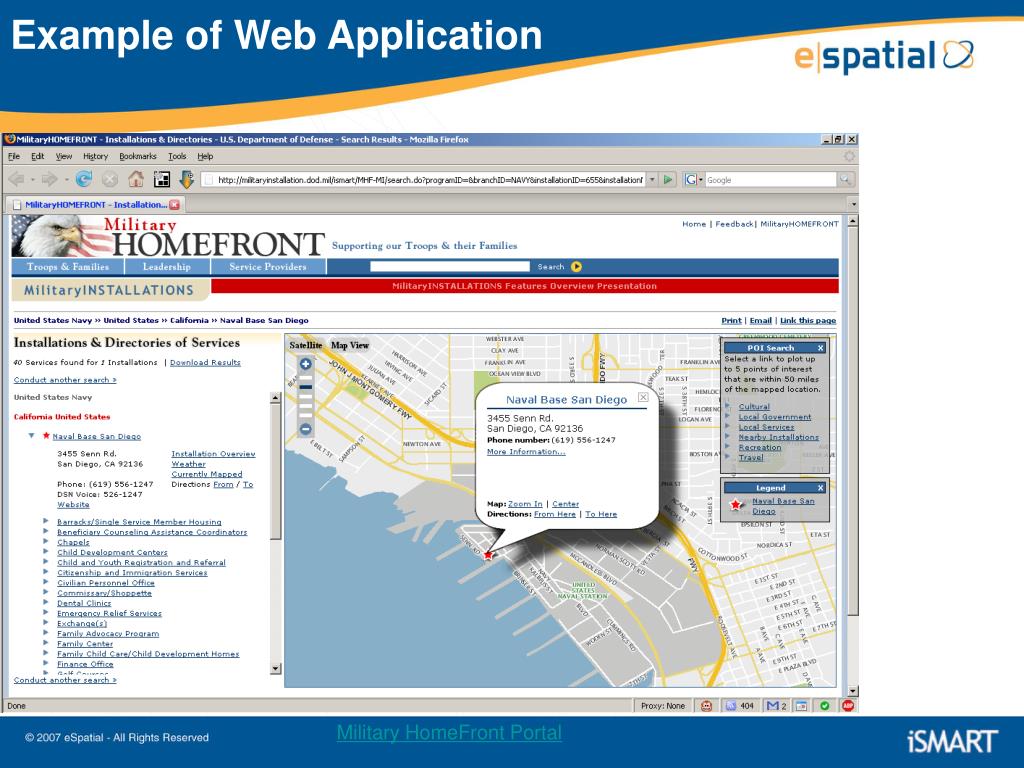The image size is (1024, 768).
Task: Click in the MilitaryHOMEFRONT search field
Action: pos(450,266)
